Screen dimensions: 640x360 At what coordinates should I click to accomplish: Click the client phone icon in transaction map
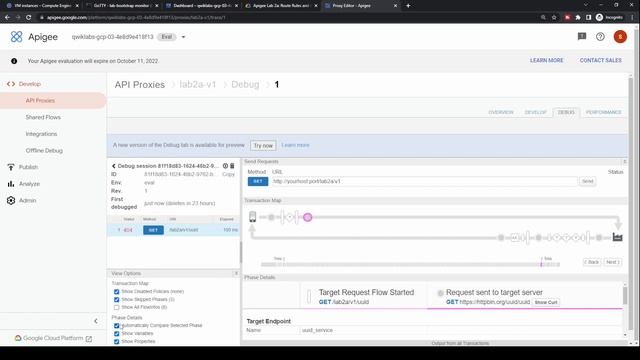pyautogui.click(x=253, y=217)
